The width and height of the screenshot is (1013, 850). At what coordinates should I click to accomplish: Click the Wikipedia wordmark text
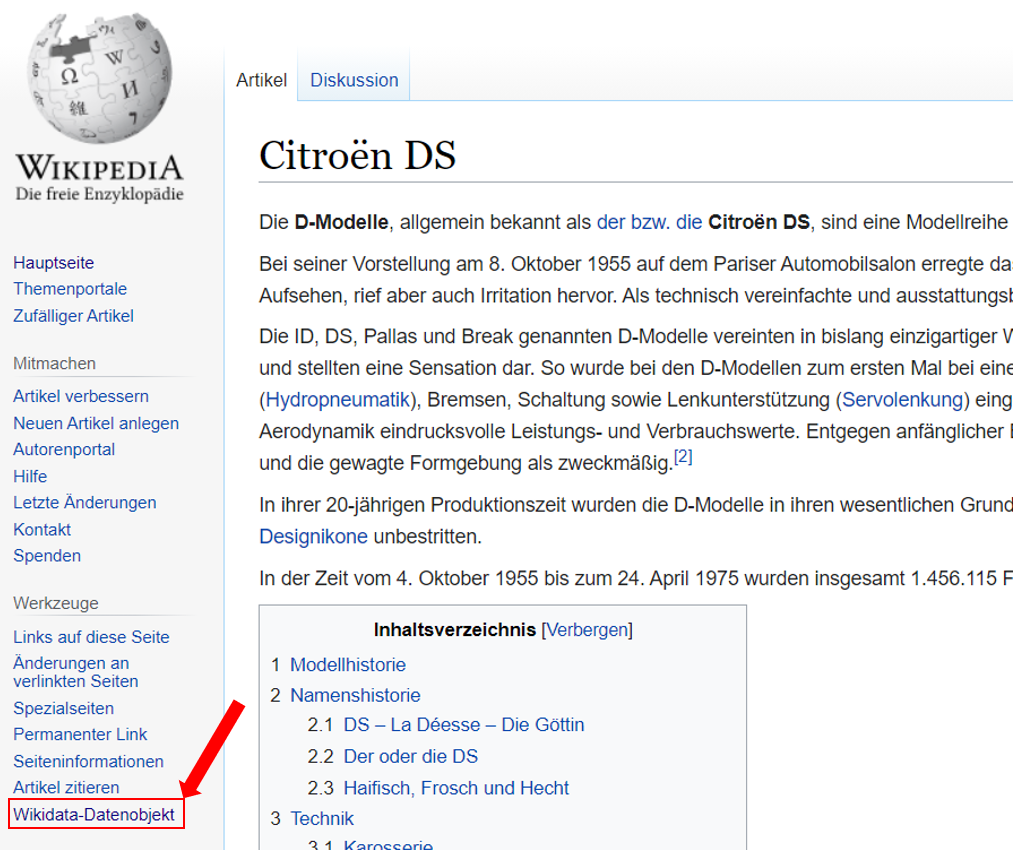coord(99,168)
